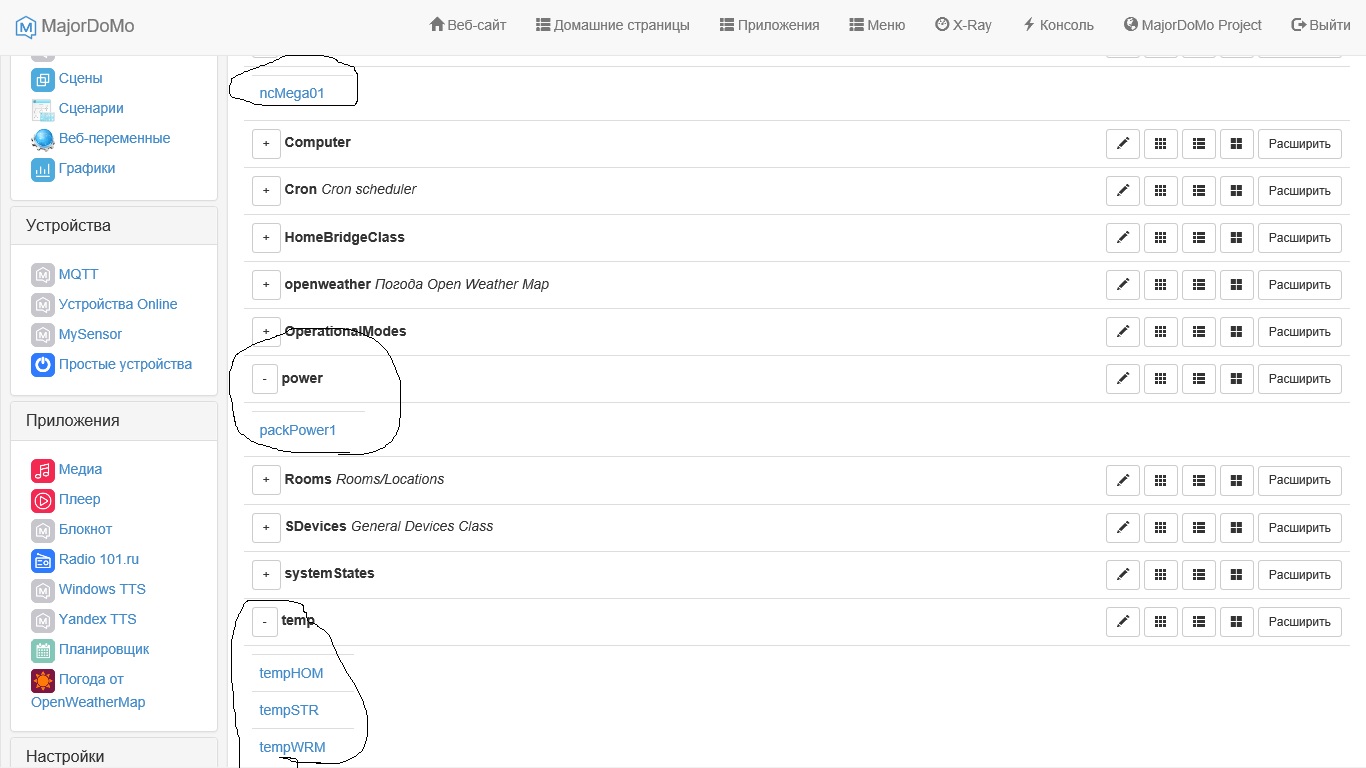1366x768 pixels.
Task: Open the MQTT icon in the sidebar
Action: click(42, 274)
